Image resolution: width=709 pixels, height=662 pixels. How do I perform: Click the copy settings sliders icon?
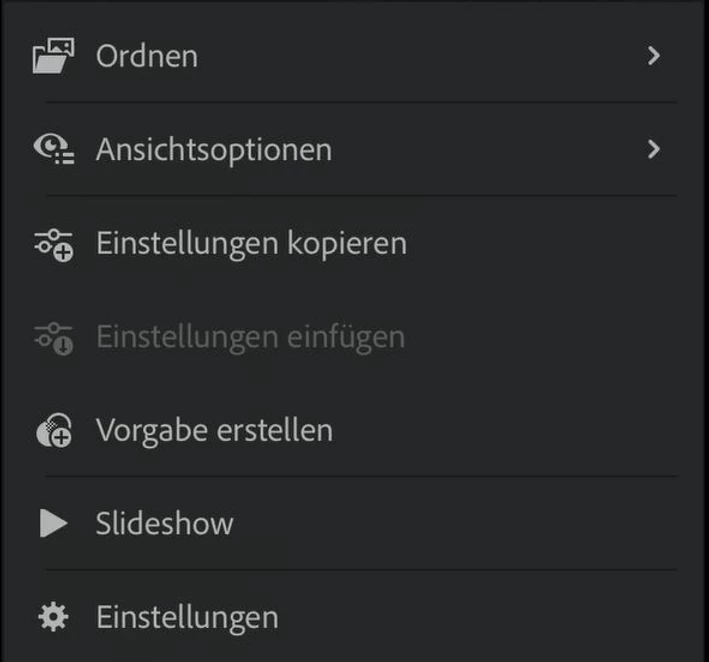click(53, 243)
